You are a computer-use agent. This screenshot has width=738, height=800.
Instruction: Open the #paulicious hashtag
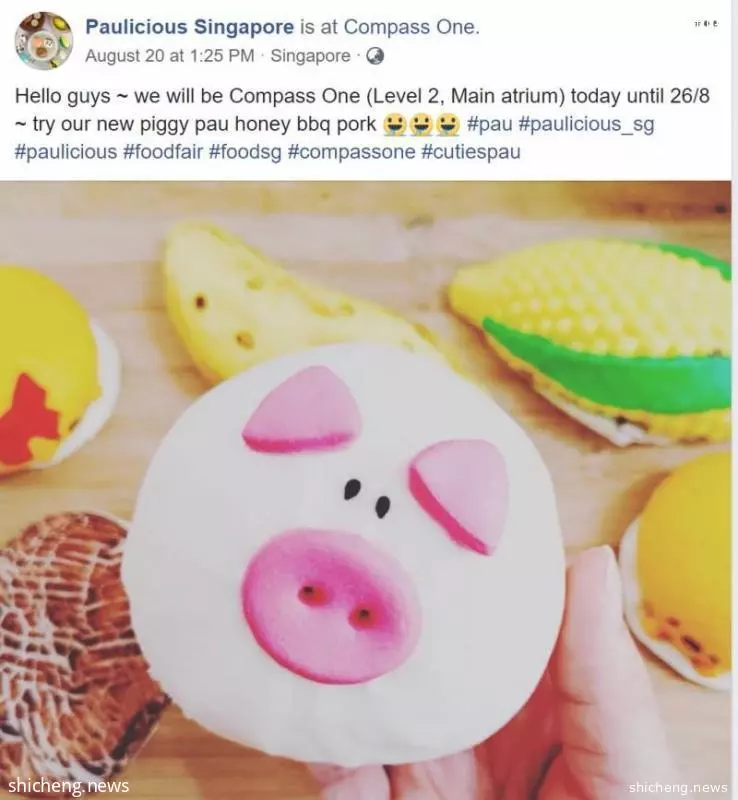tap(66, 152)
